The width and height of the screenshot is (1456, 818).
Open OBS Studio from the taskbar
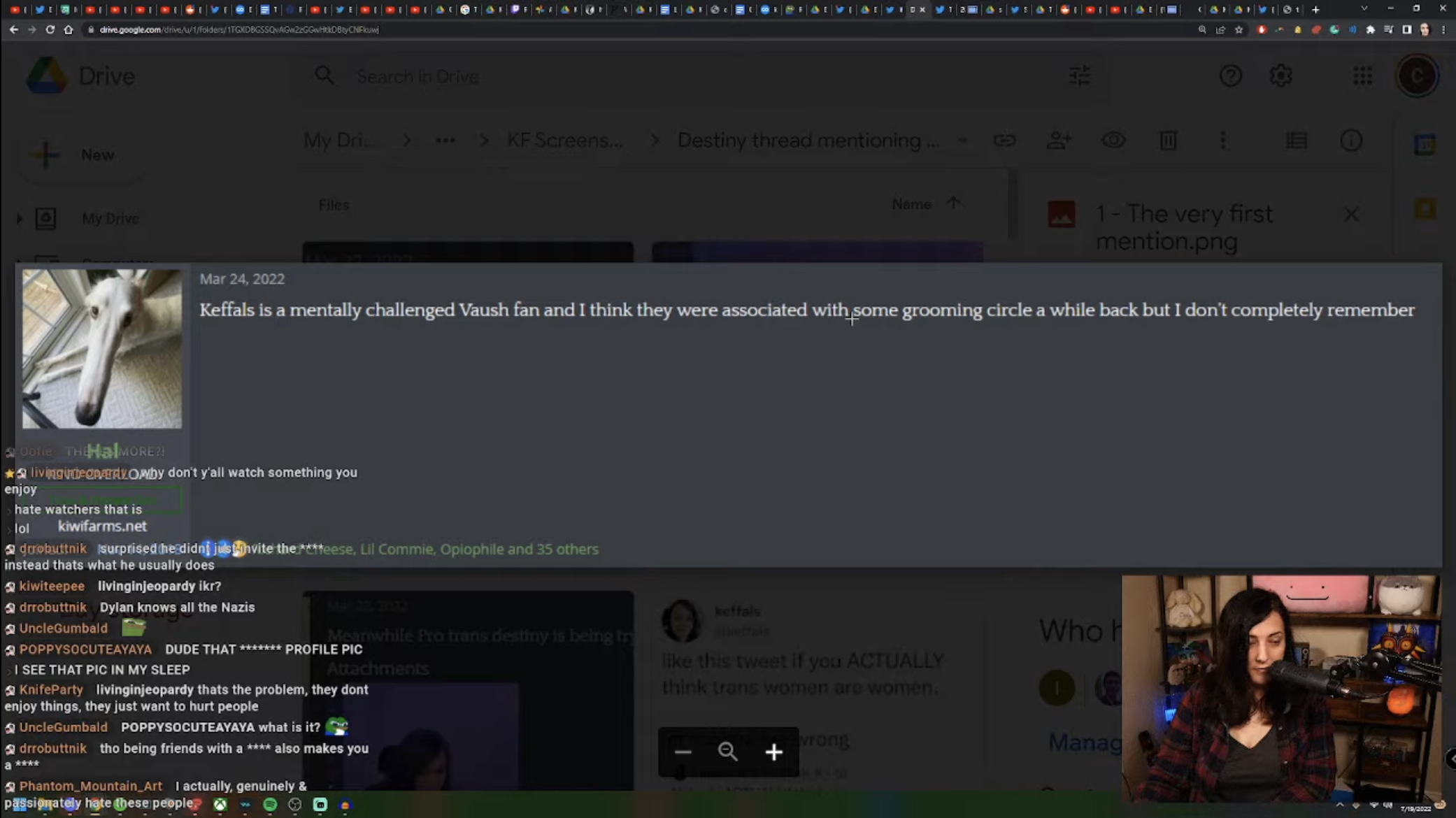pyautogui.click(x=294, y=805)
